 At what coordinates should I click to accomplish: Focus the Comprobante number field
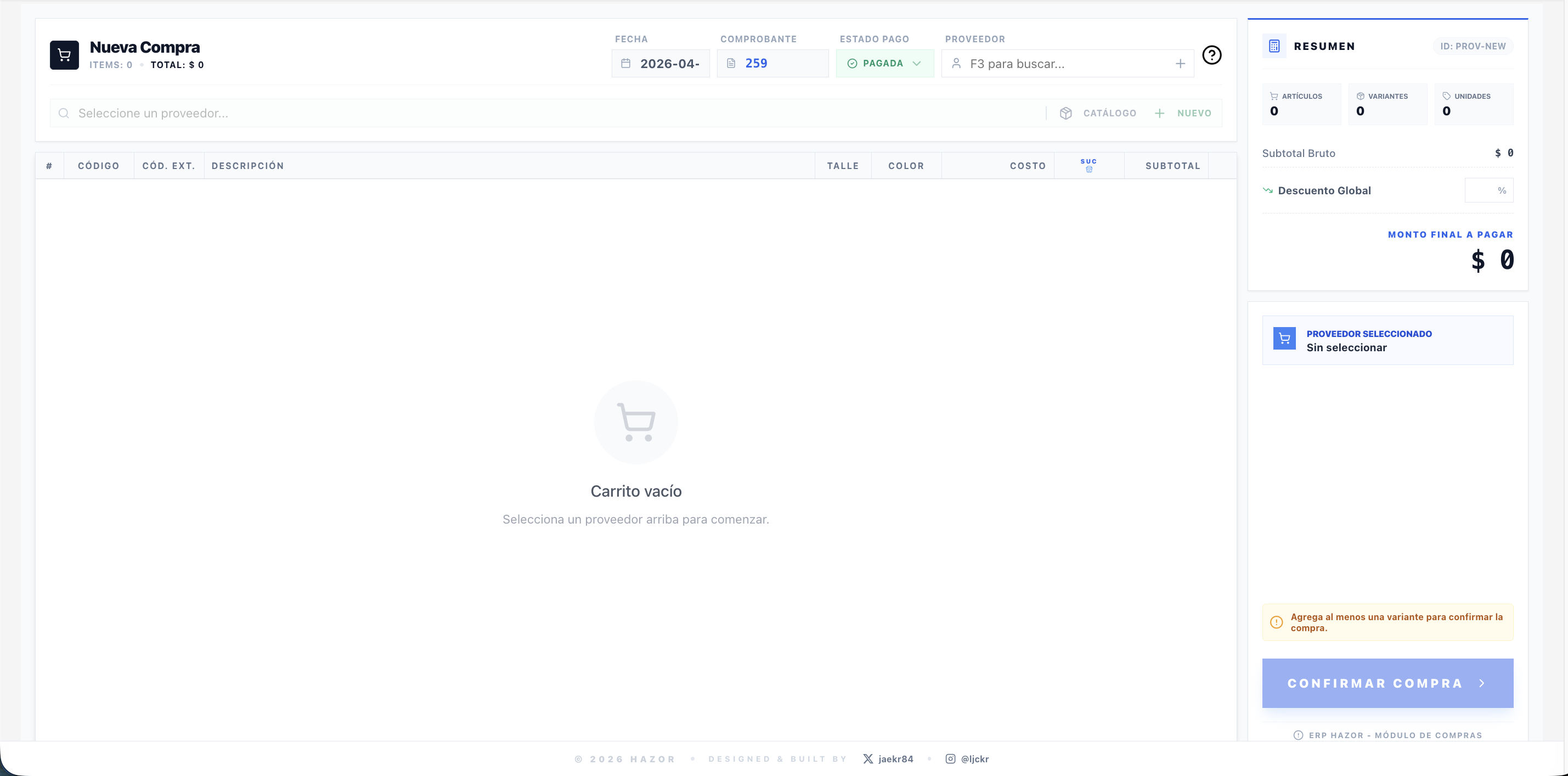pos(773,63)
